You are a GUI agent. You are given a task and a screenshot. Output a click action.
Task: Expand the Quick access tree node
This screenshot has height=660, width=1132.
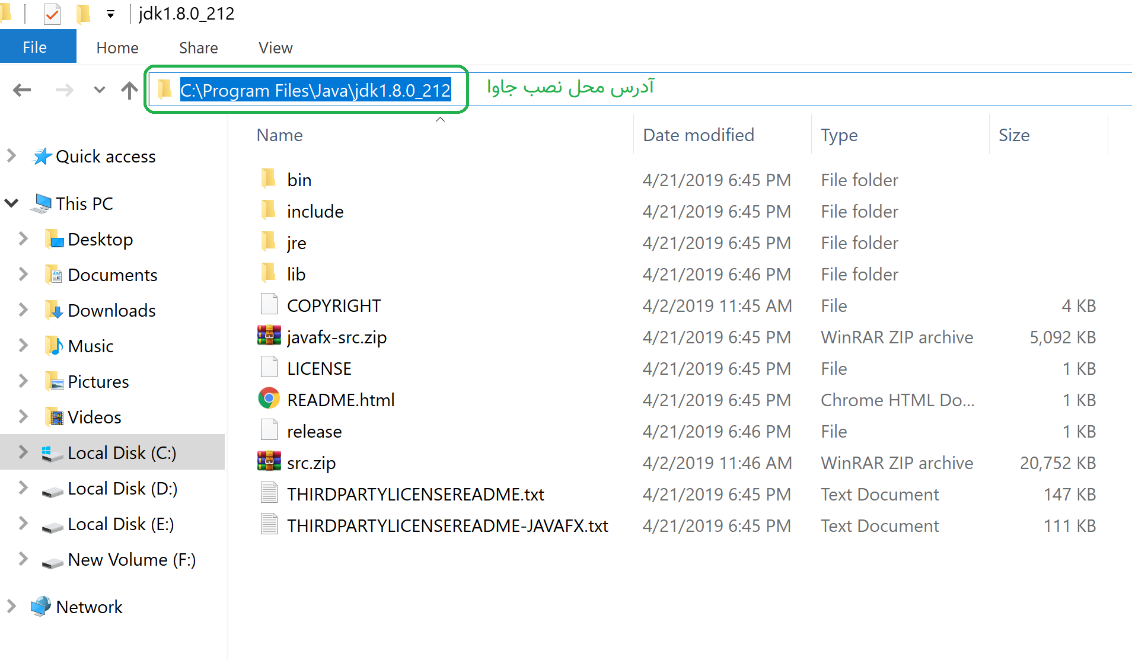[12, 155]
